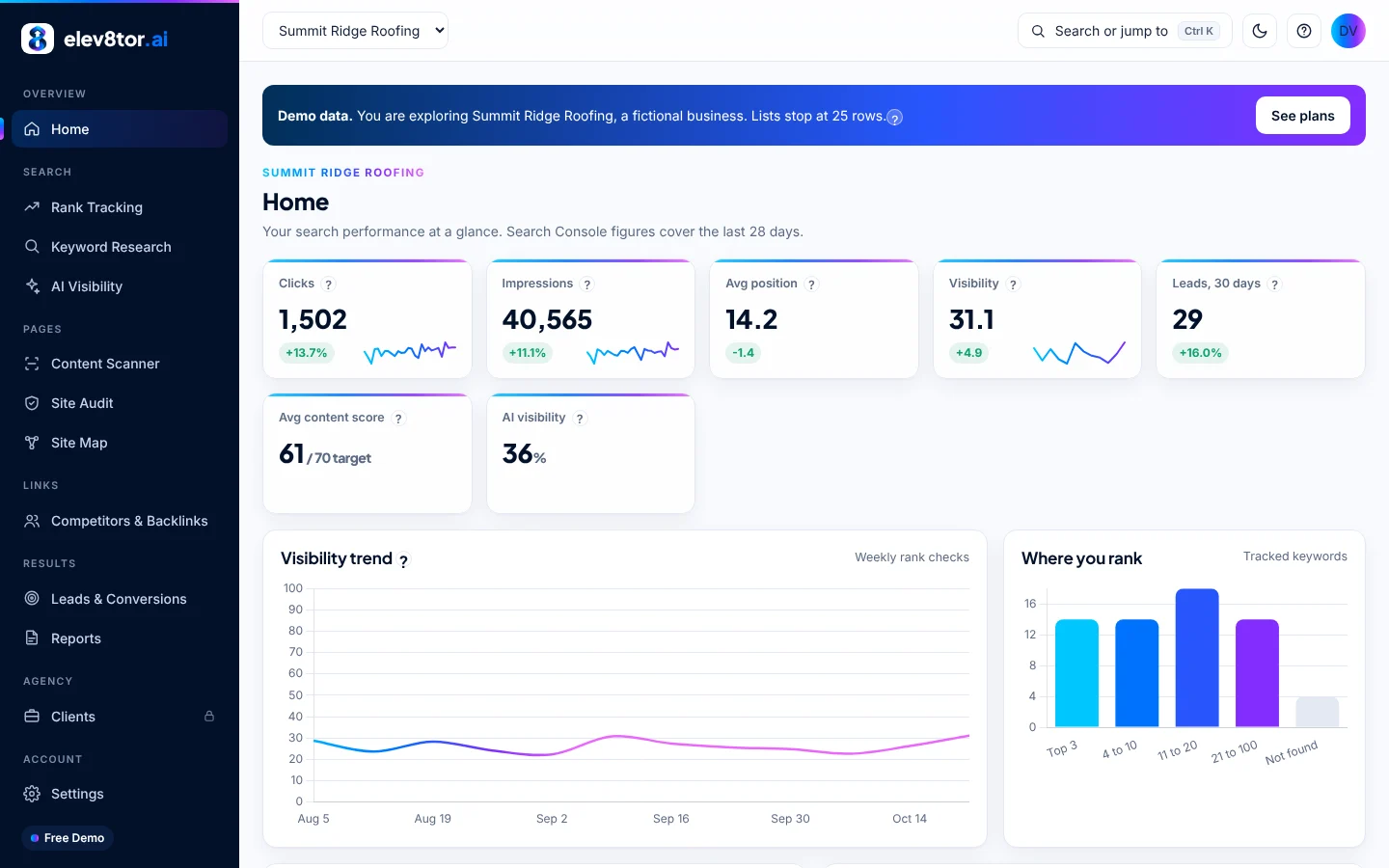
Task: Click the 36% AI visibility value
Action: click(525, 454)
